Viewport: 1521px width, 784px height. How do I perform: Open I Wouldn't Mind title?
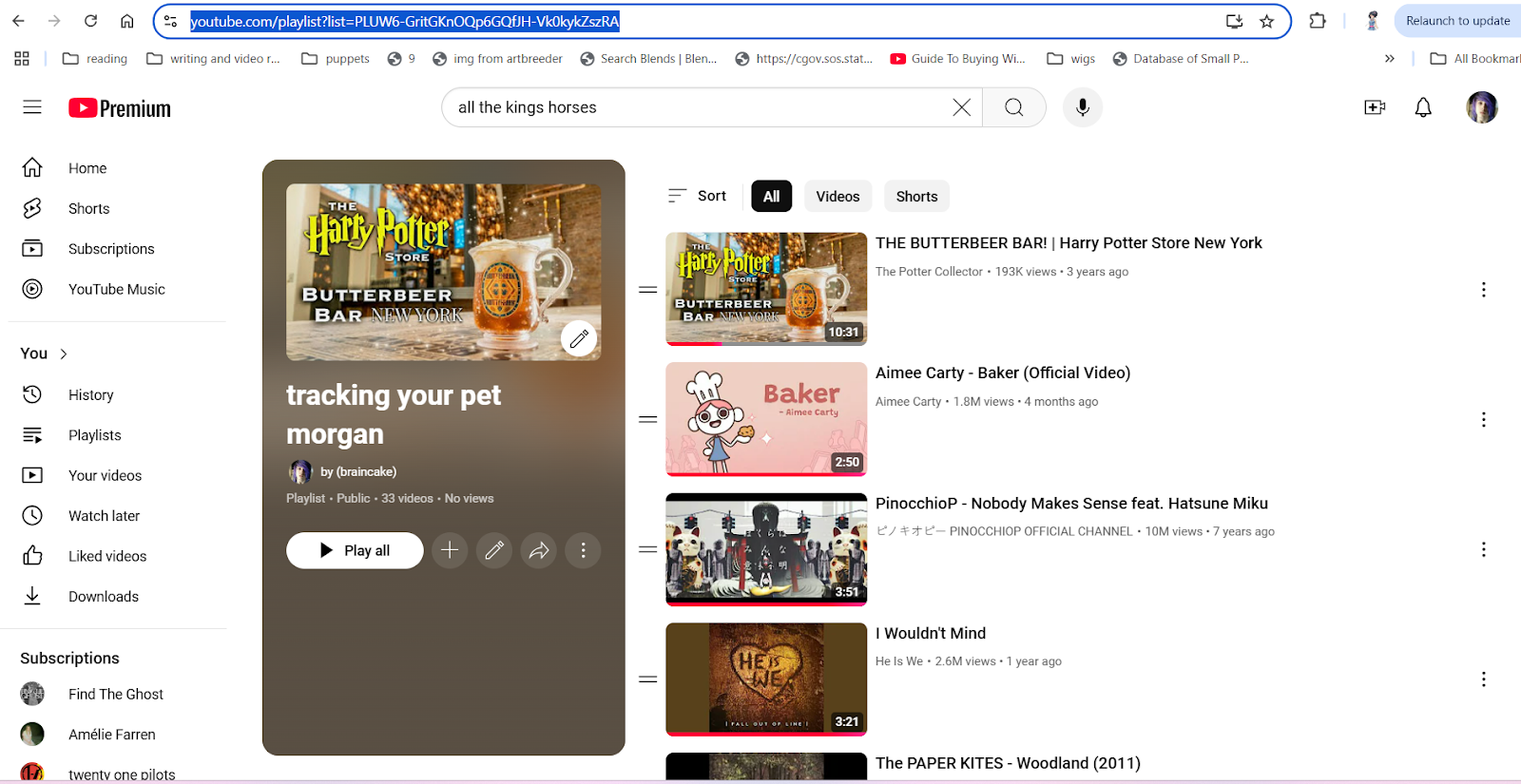[x=931, y=634]
